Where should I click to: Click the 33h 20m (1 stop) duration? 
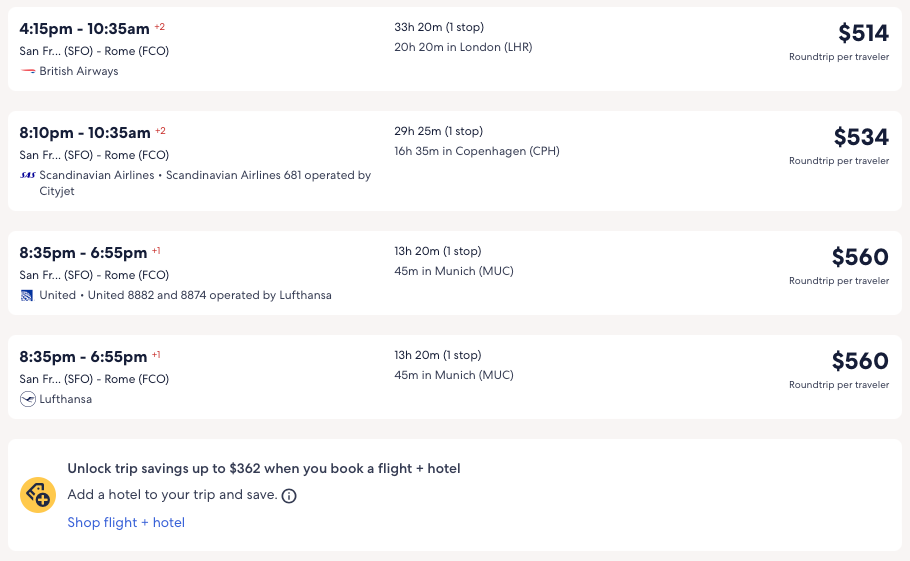click(x=439, y=28)
